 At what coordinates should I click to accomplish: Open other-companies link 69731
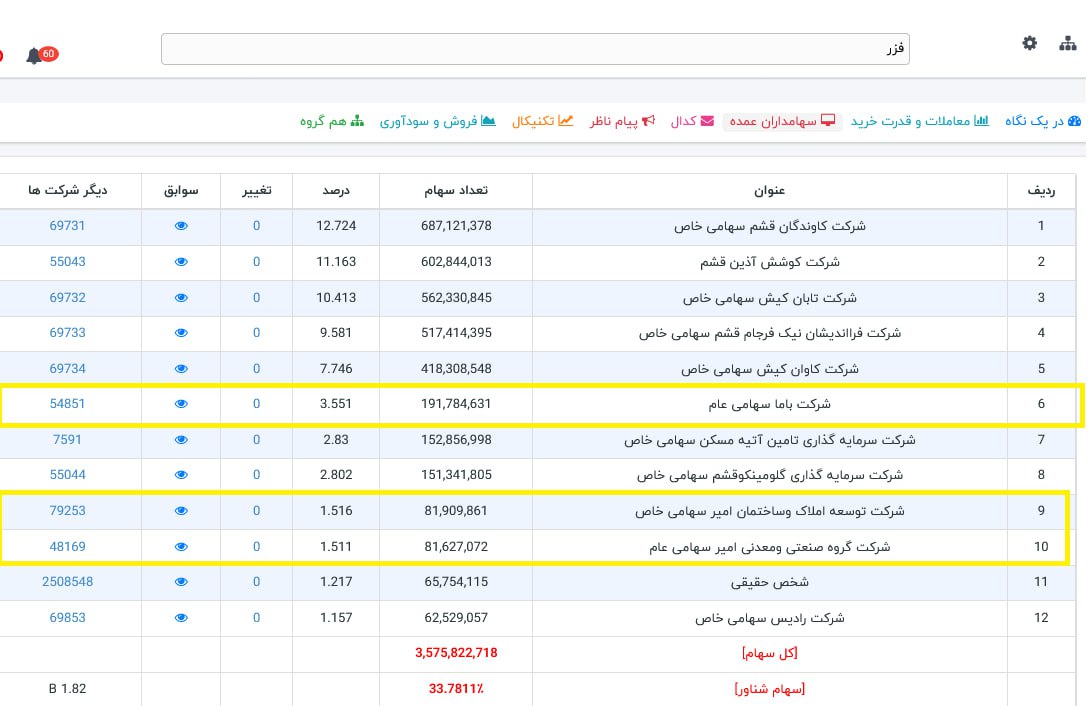tap(67, 226)
